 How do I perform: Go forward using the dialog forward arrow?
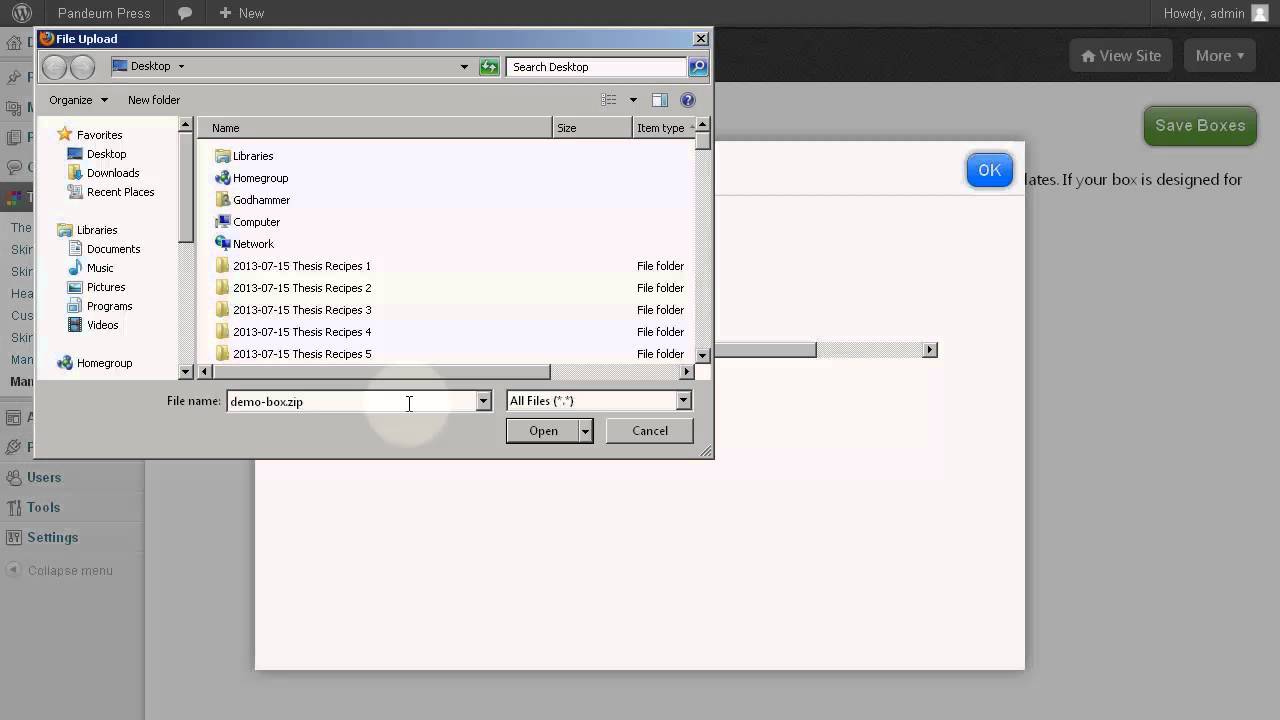coord(83,67)
